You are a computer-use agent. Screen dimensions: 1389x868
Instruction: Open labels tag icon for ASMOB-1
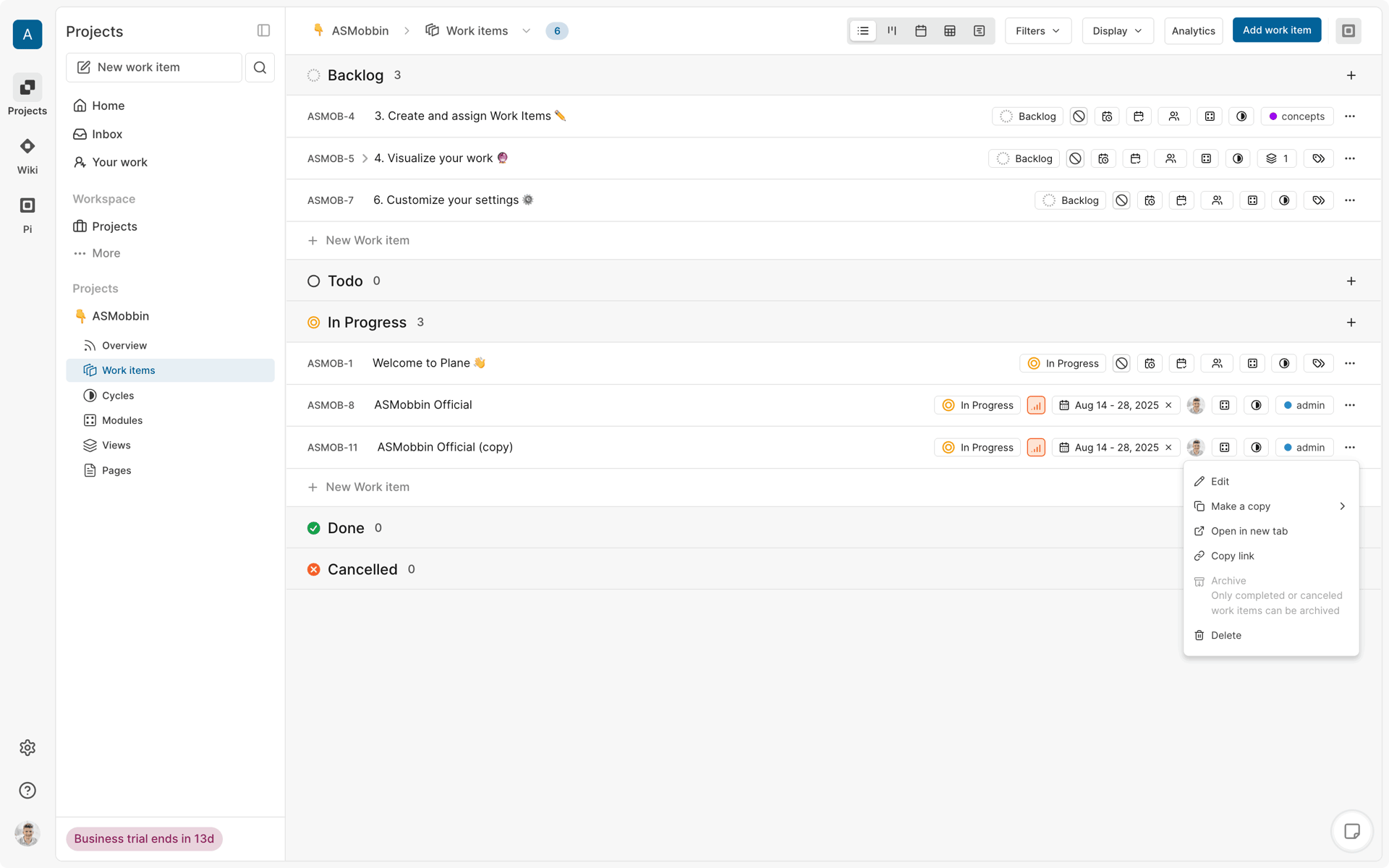pyautogui.click(x=1319, y=364)
